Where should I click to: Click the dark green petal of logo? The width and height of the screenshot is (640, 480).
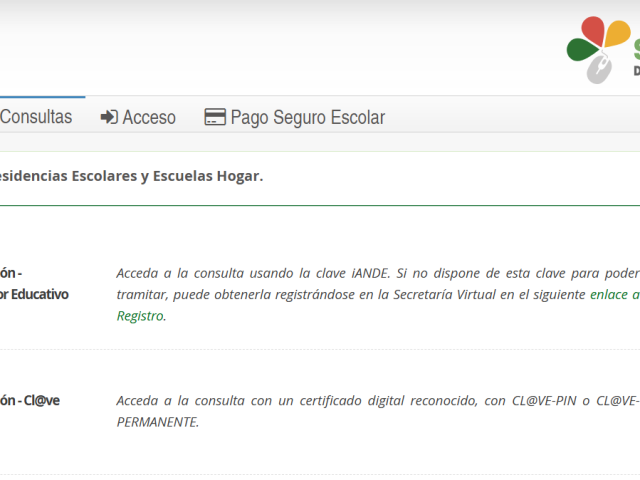(x=581, y=50)
